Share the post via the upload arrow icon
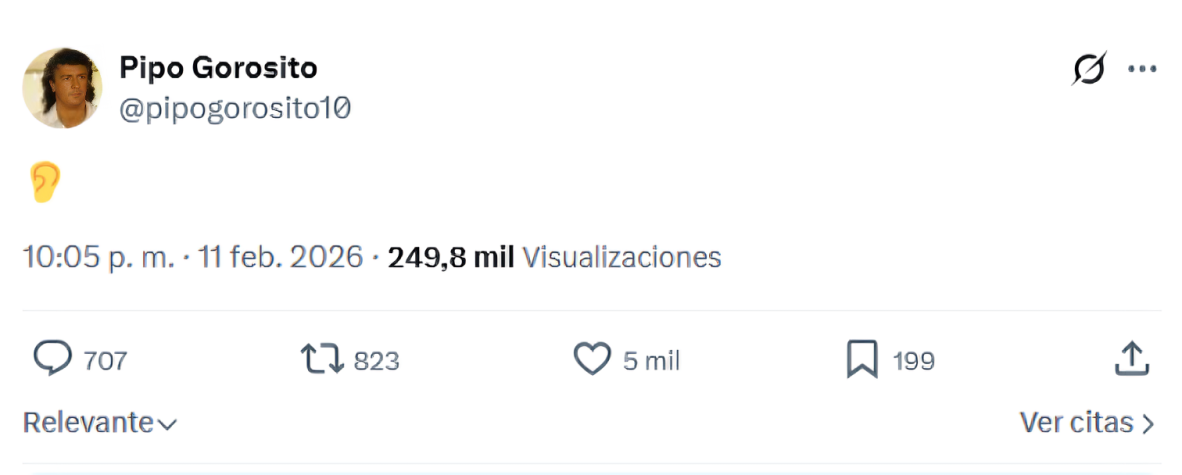 pyautogui.click(x=1130, y=359)
